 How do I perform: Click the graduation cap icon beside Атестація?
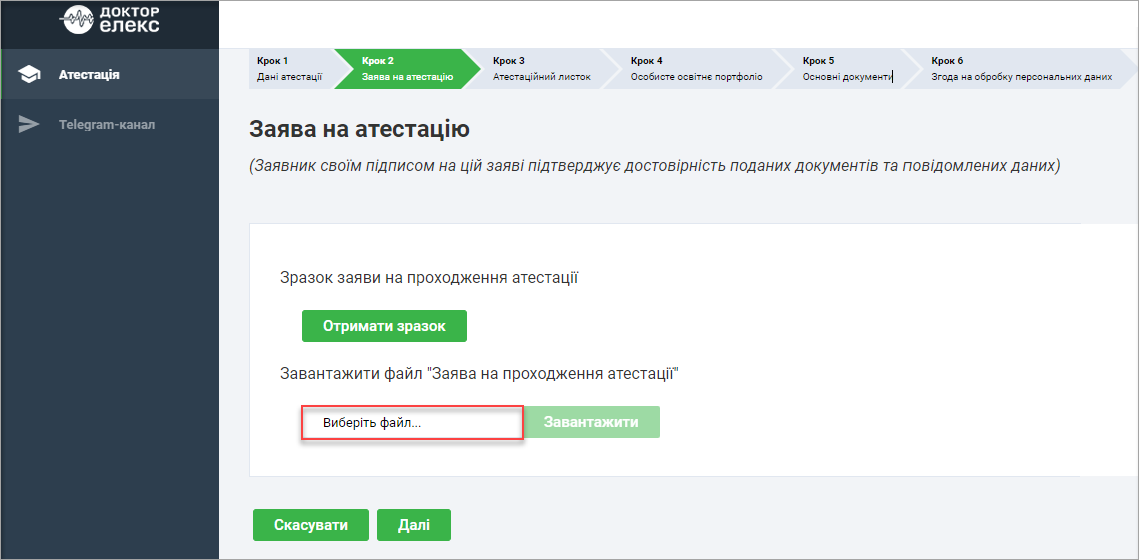[30, 75]
